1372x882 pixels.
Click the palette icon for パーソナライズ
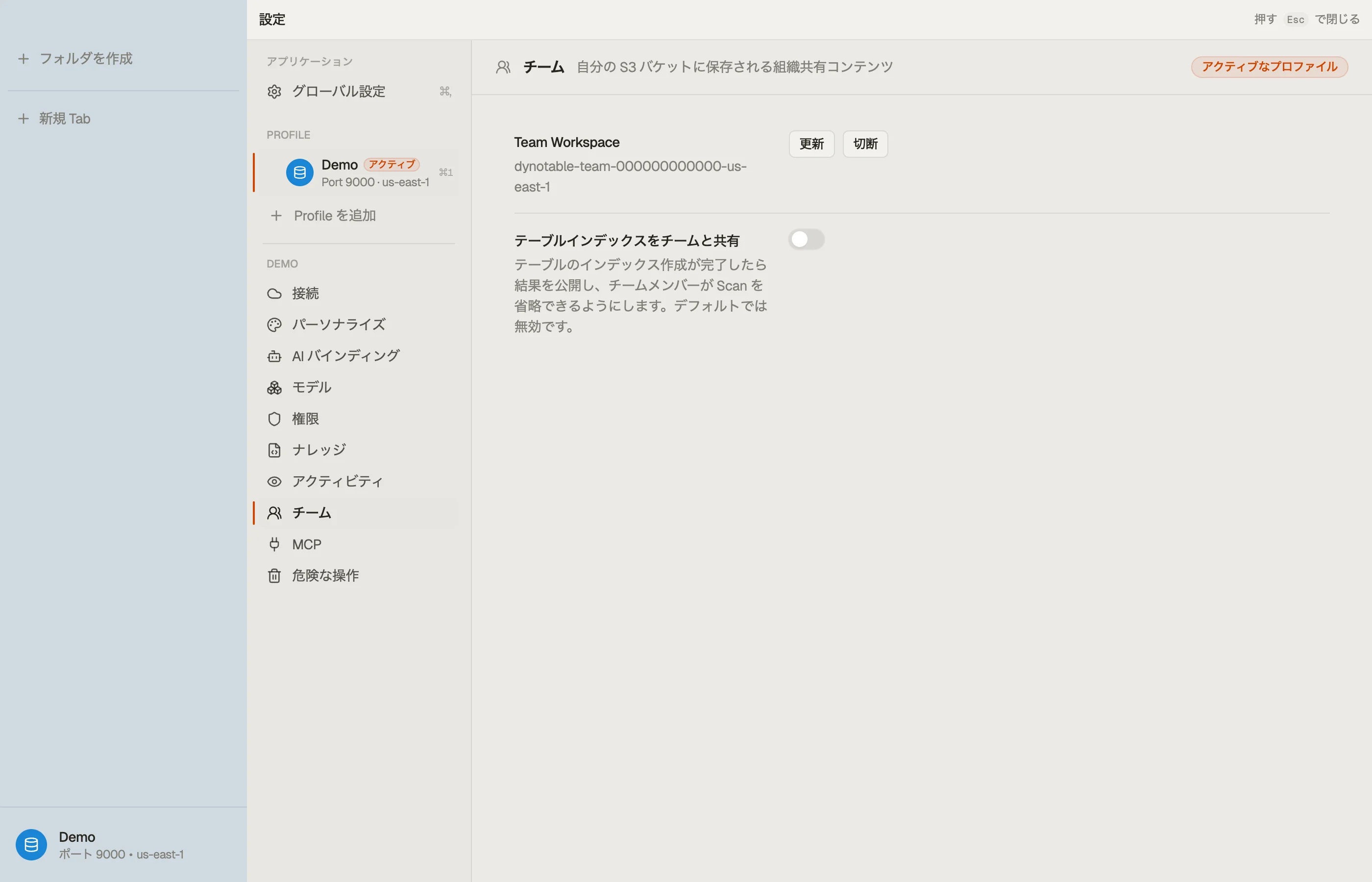(274, 325)
